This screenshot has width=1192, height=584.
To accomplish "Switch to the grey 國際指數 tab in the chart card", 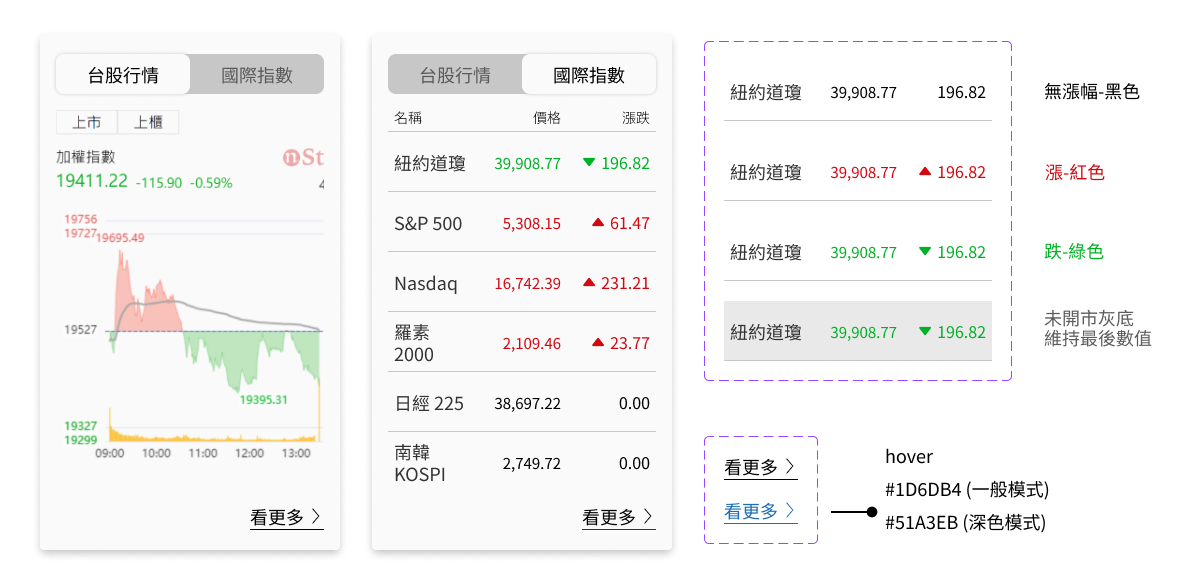I will pyautogui.click(x=257, y=75).
